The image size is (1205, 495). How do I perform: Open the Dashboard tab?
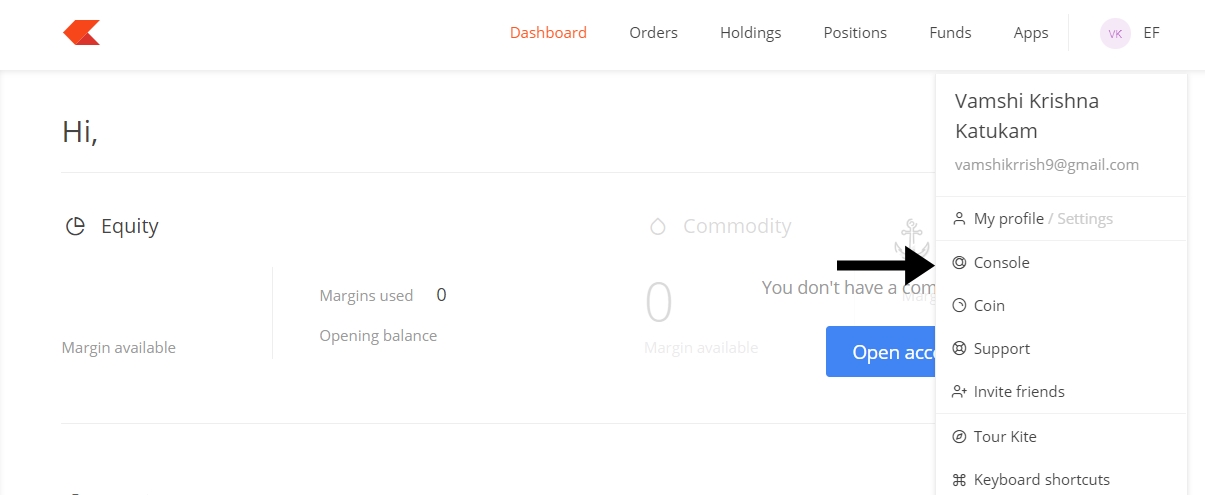pyautogui.click(x=548, y=33)
